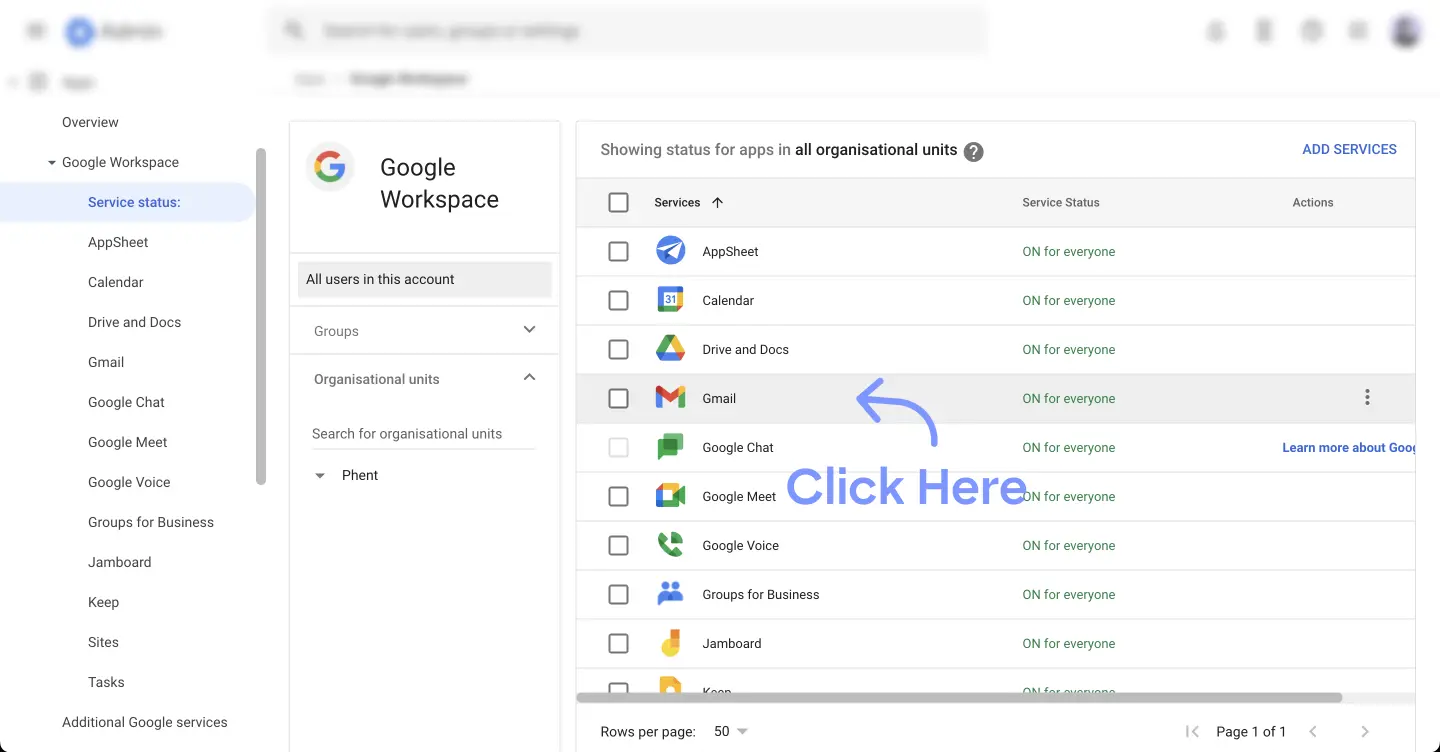Check the AppSheet row checkbox
1440x752 pixels.
(x=619, y=251)
